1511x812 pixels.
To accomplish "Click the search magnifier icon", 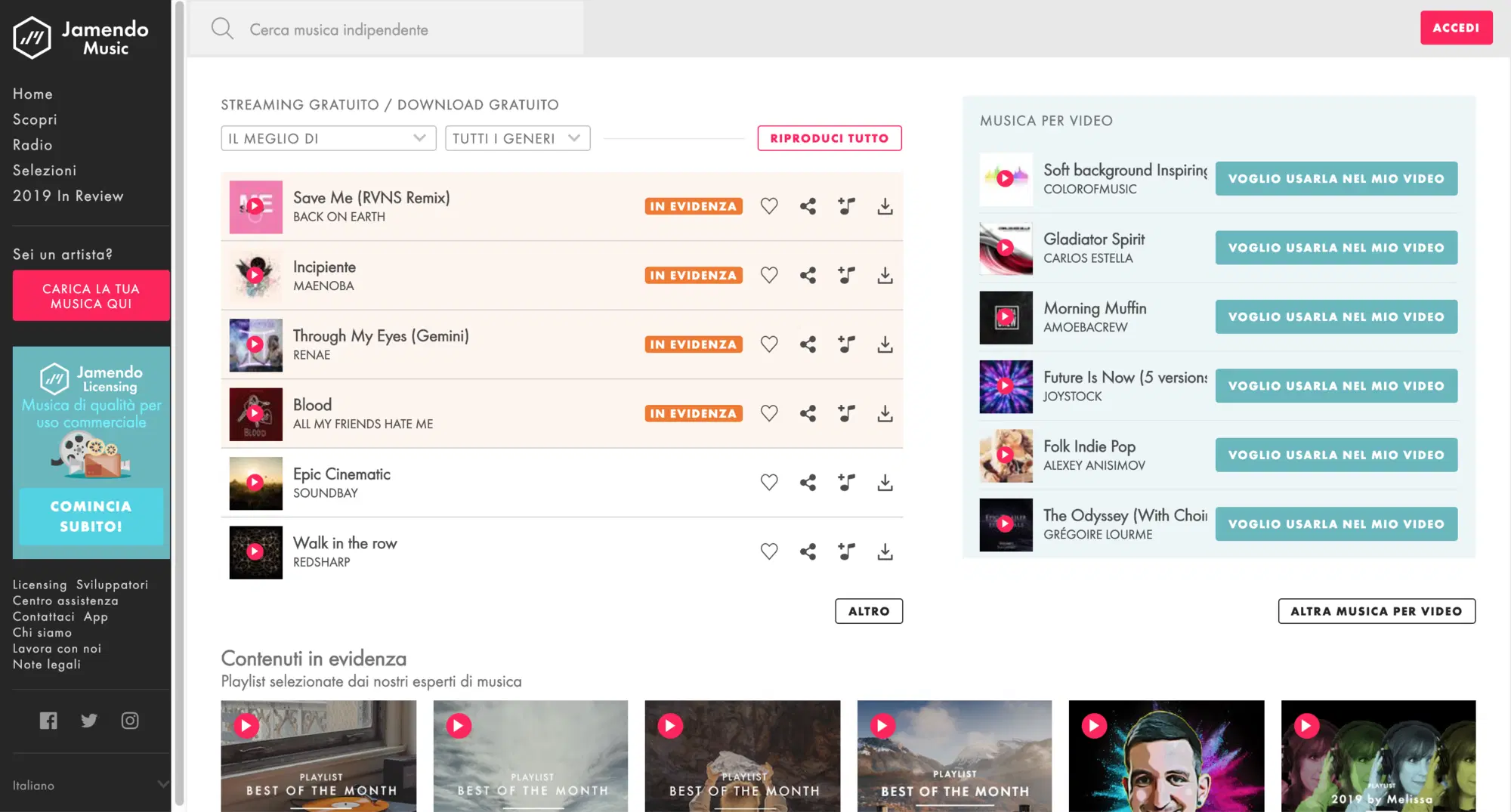I will pos(222,29).
